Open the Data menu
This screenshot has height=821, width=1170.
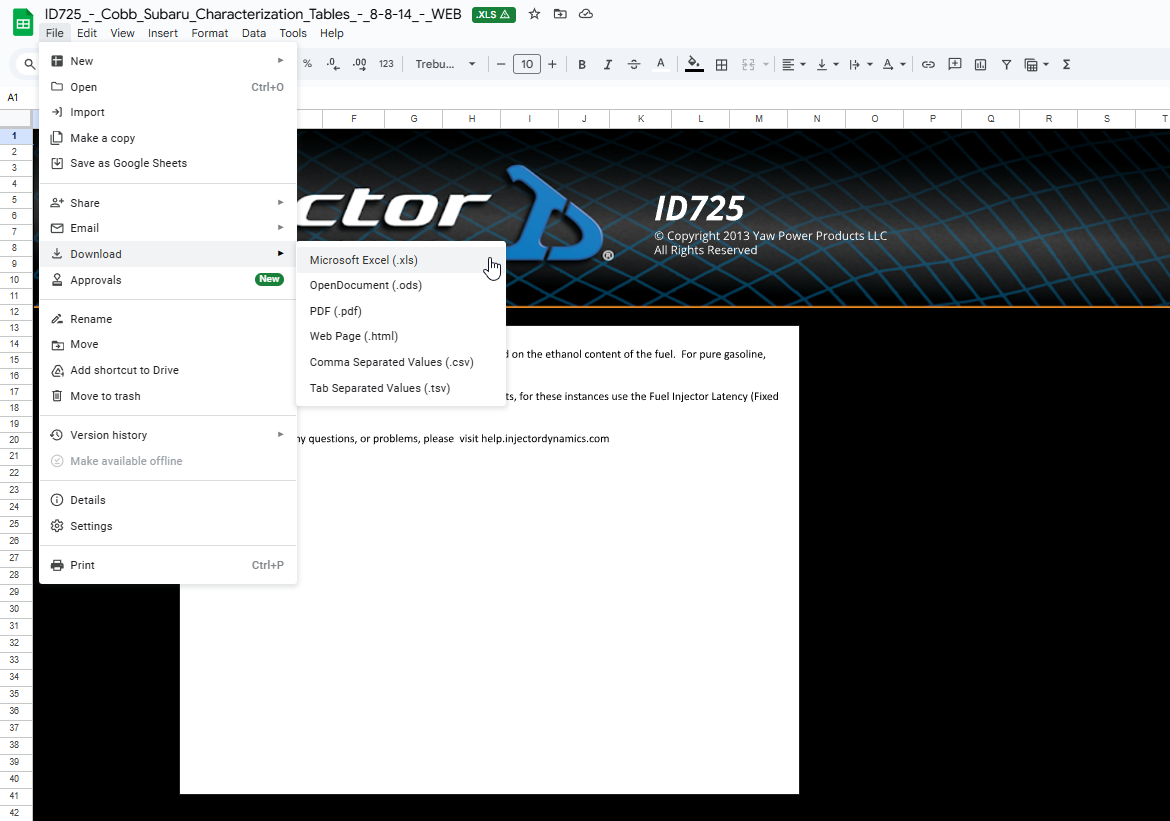click(x=254, y=33)
